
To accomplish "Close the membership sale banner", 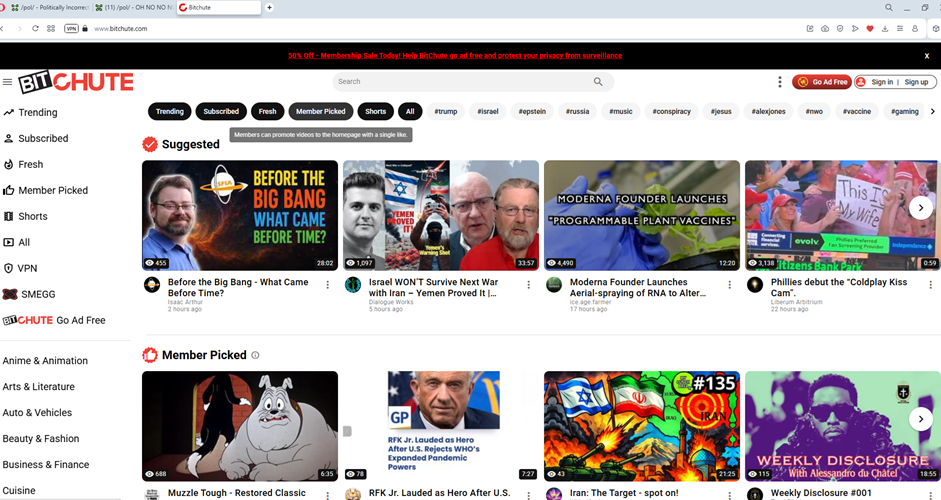I will coord(927,56).
